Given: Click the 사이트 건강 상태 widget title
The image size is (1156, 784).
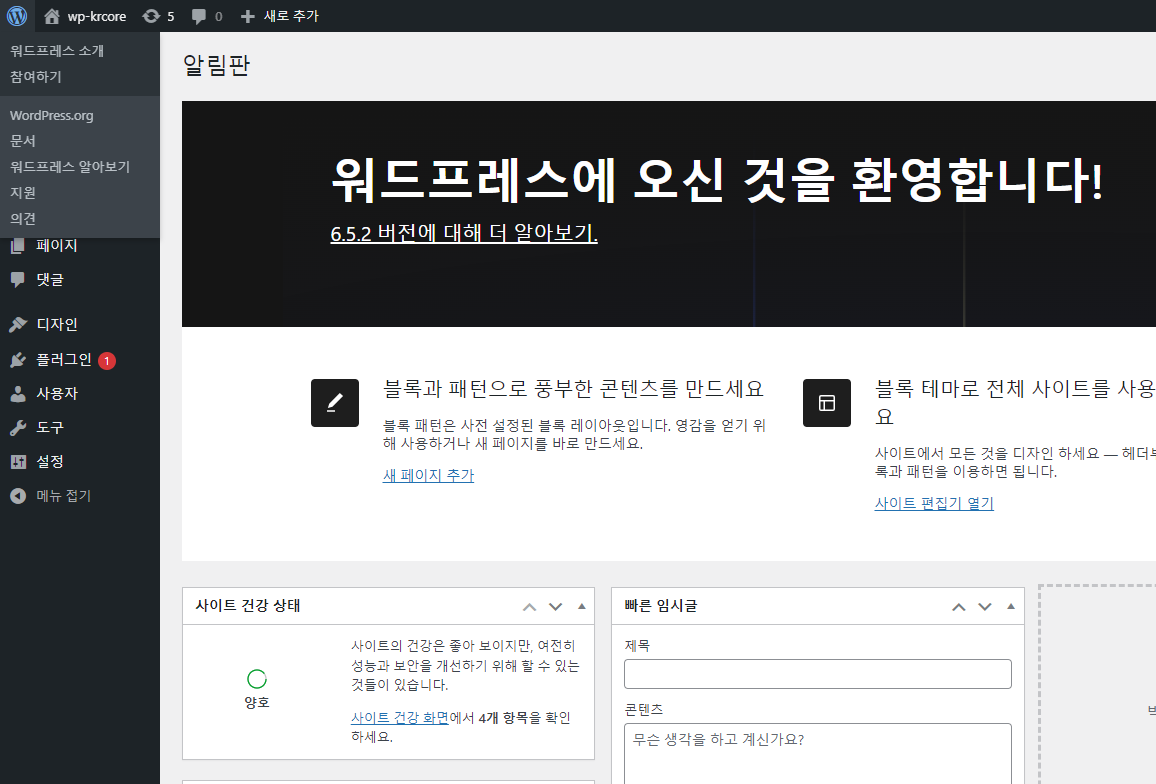Looking at the screenshot, I should pos(248,606).
